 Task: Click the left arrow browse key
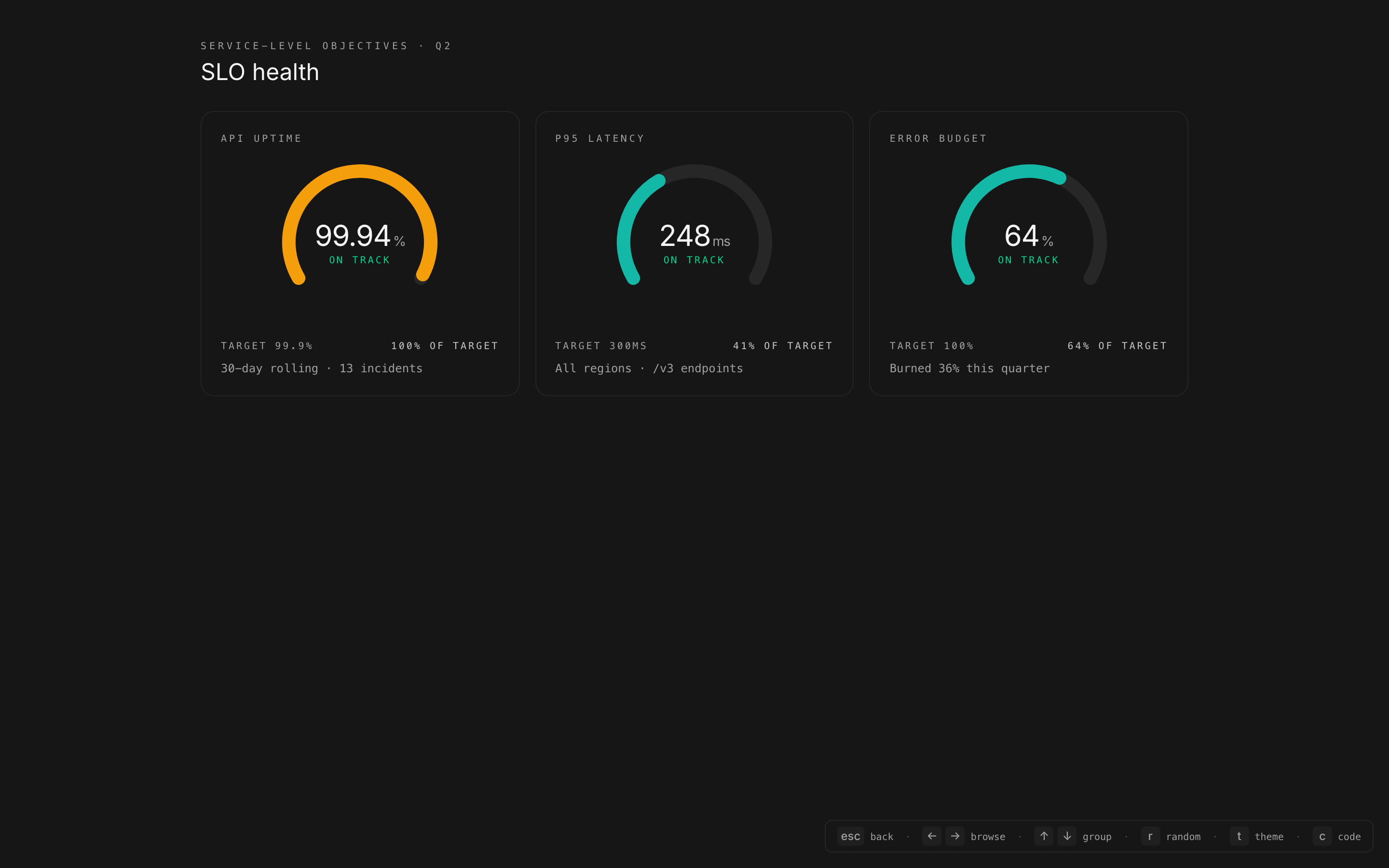pos(932,836)
